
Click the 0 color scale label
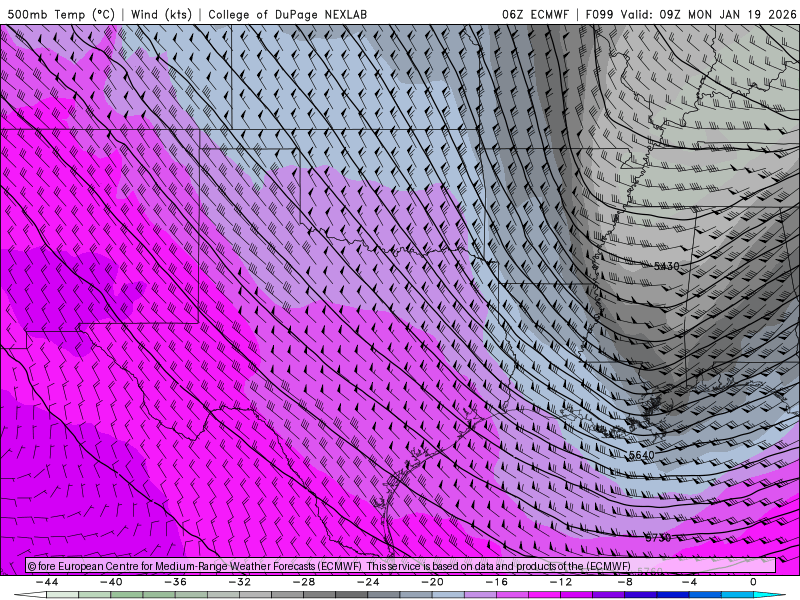point(753,582)
